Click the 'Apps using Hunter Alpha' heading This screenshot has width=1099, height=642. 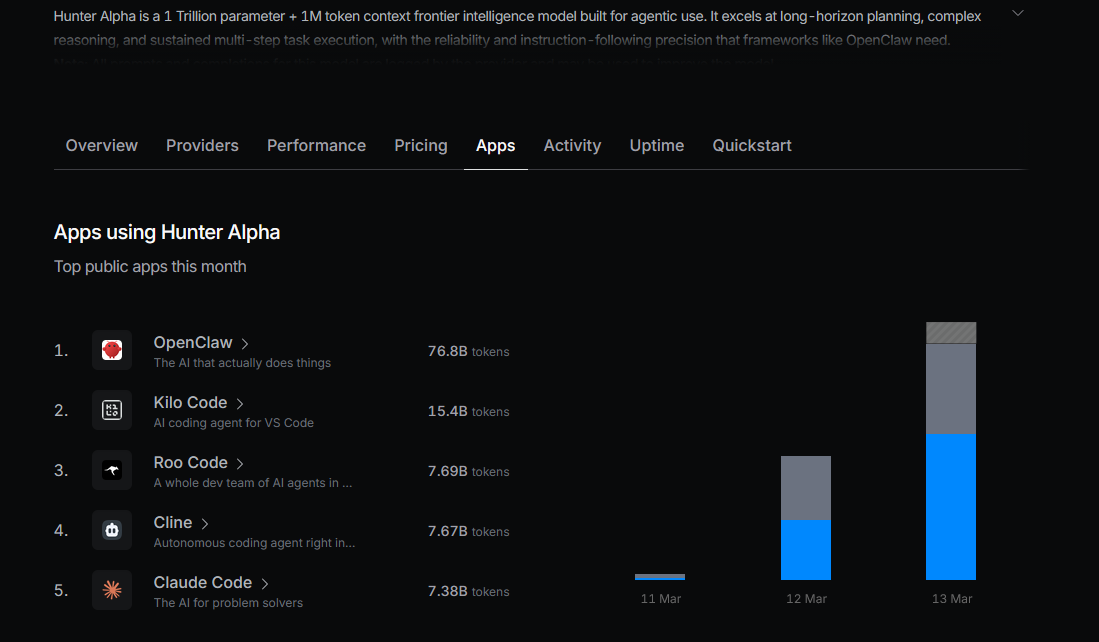click(167, 233)
